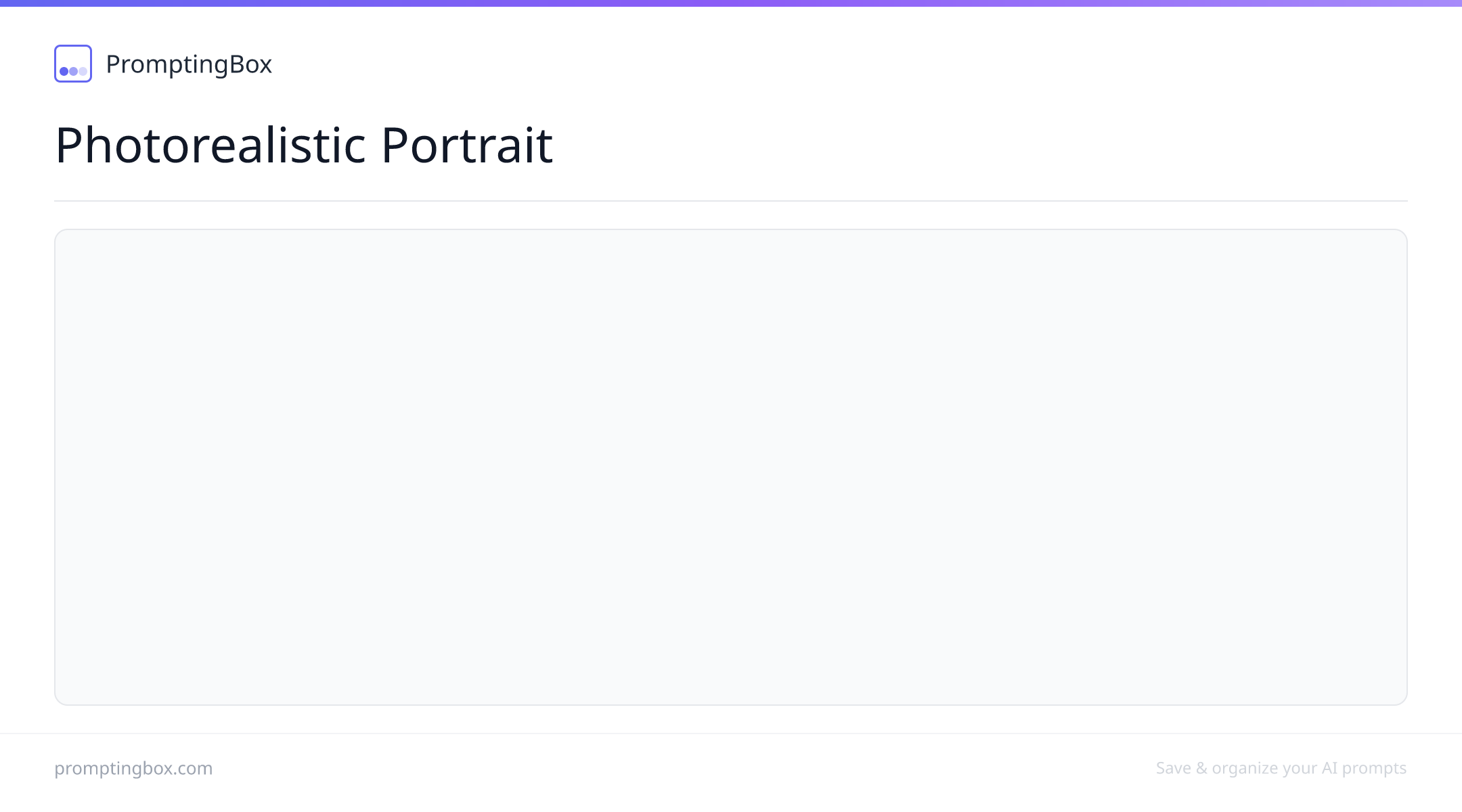Click the Save & organize your AI prompts tagline
This screenshot has height=812, width=1462.
point(1281,768)
